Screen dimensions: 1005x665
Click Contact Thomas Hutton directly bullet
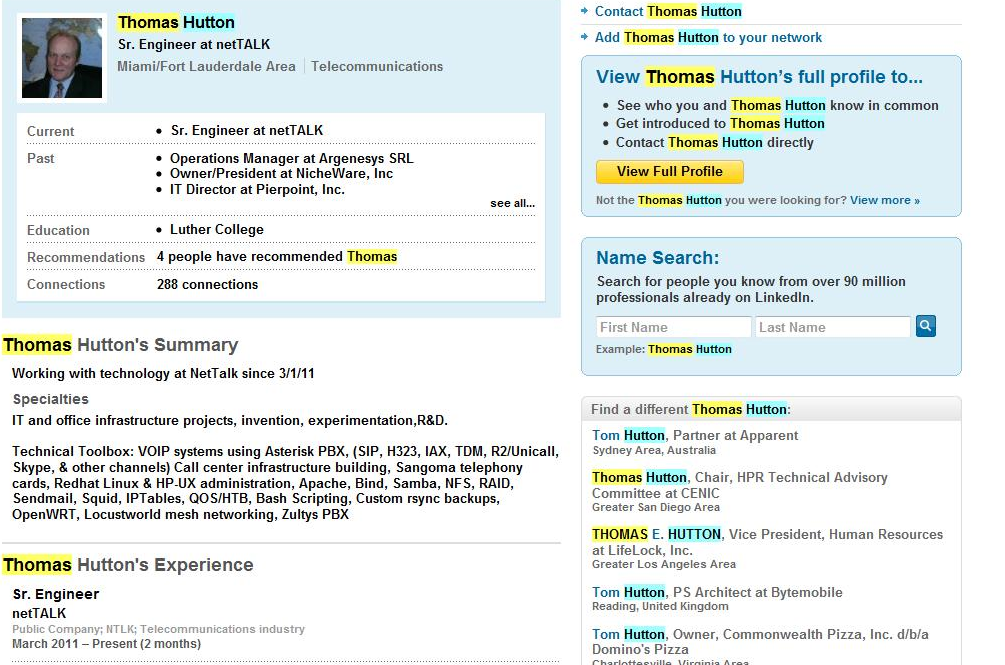[715, 142]
